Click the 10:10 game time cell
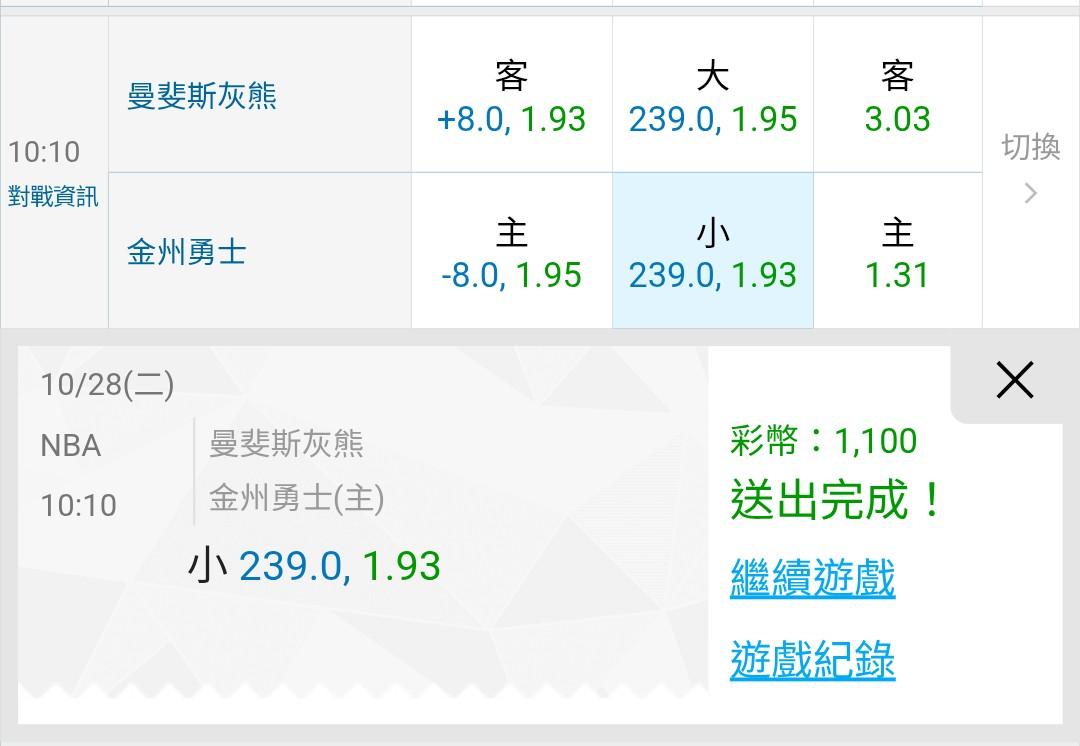This screenshot has width=1080, height=746. pyautogui.click(x=44, y=152)
